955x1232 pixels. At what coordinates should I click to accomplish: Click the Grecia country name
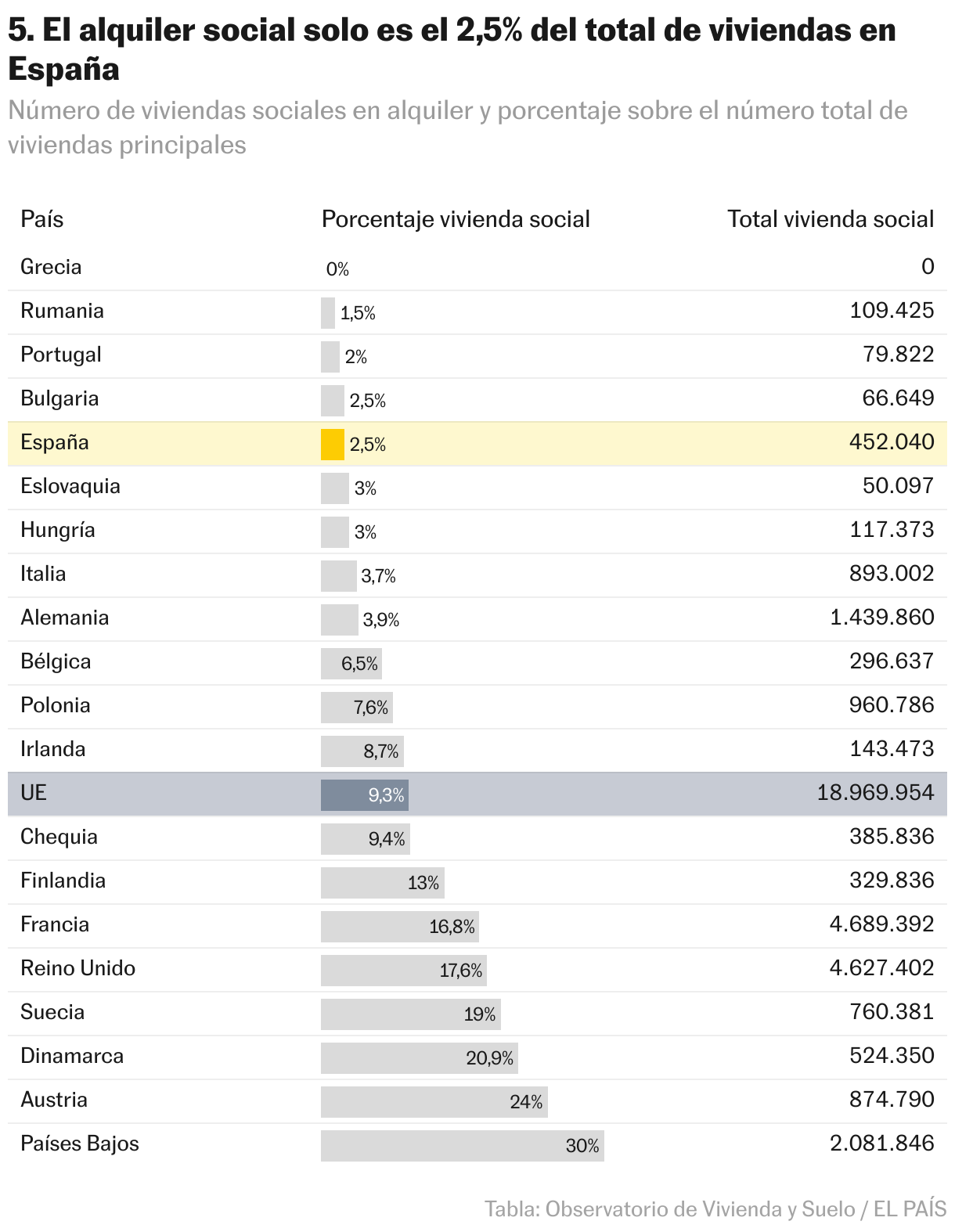pyautogui.click(x=51, y=267)
